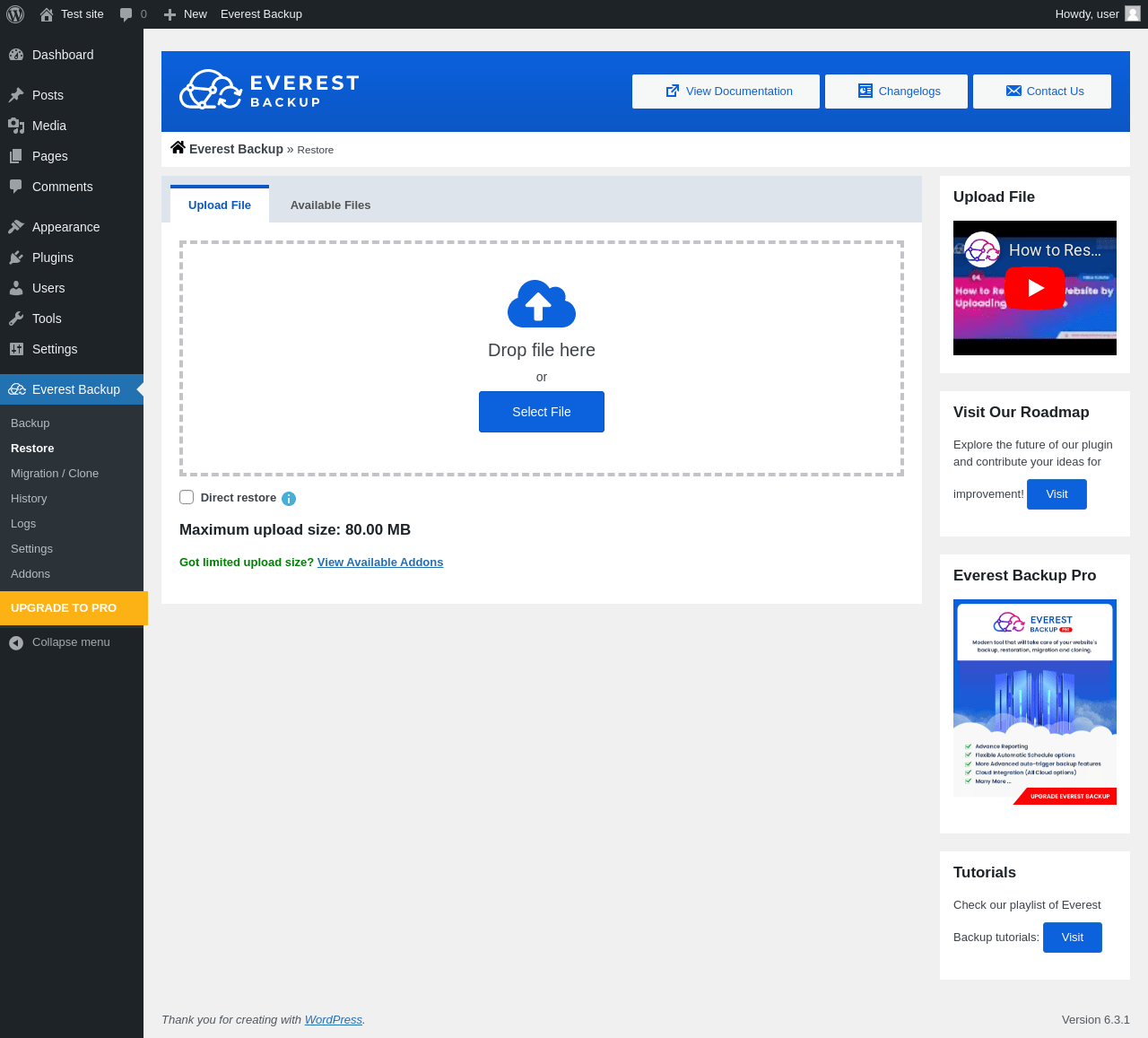Click the Select File button
Image resolution: width=1148 pixels, height=1038 pixels.
(542, 412)
